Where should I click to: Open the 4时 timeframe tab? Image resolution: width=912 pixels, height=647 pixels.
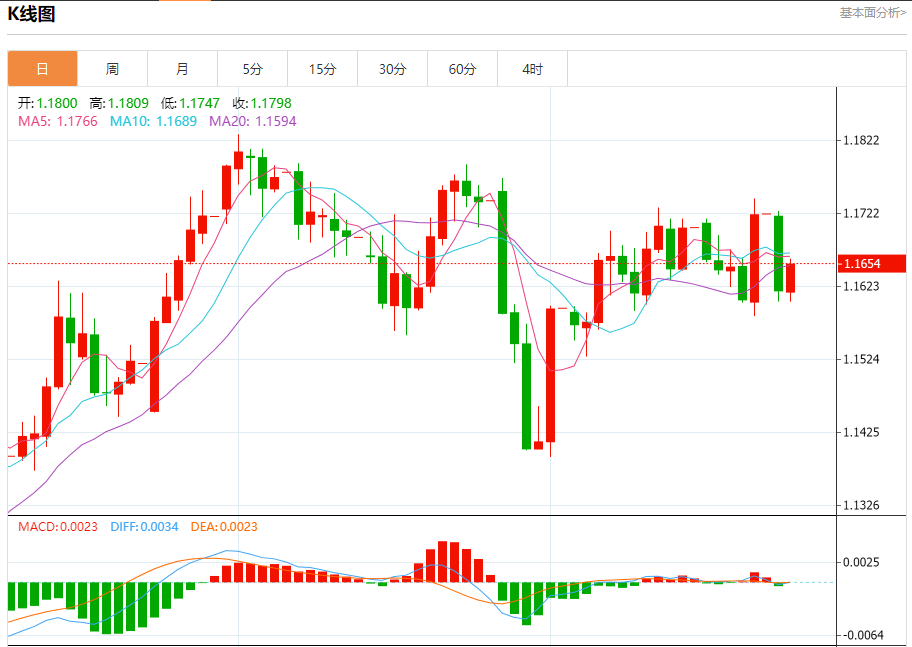coord(532,69)
